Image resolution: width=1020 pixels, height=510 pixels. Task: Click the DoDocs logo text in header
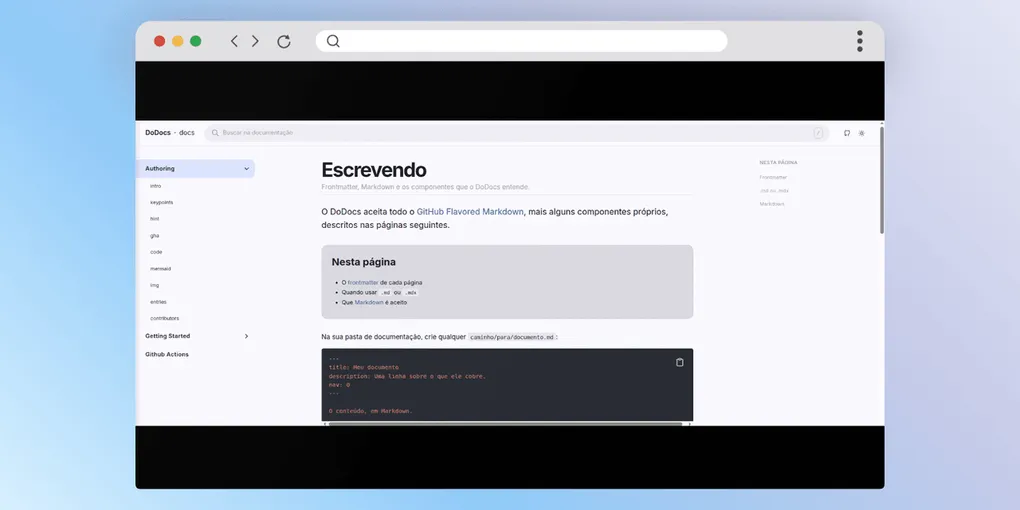coord(158,133)
